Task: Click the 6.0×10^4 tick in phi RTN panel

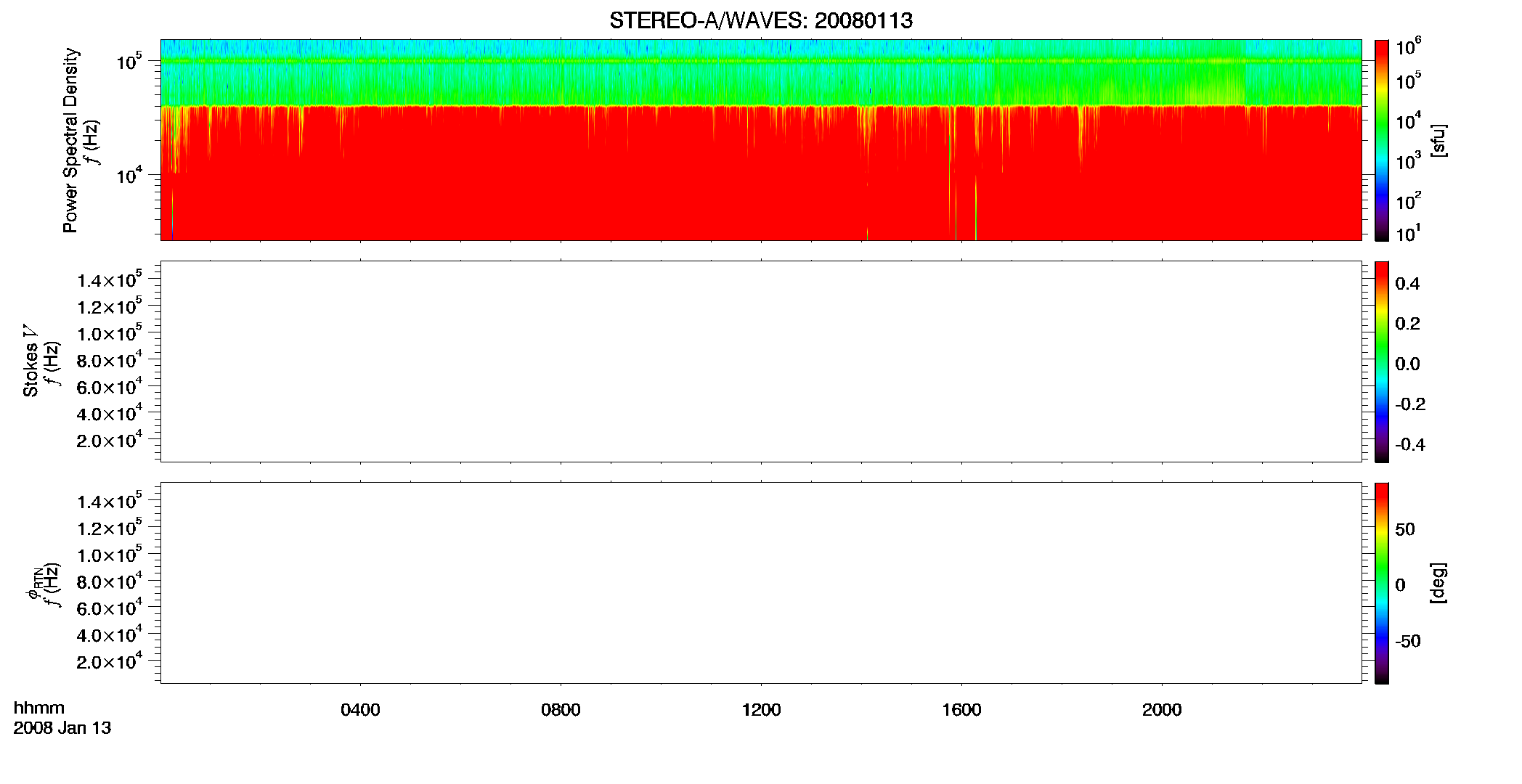Action: coord(110,608)
